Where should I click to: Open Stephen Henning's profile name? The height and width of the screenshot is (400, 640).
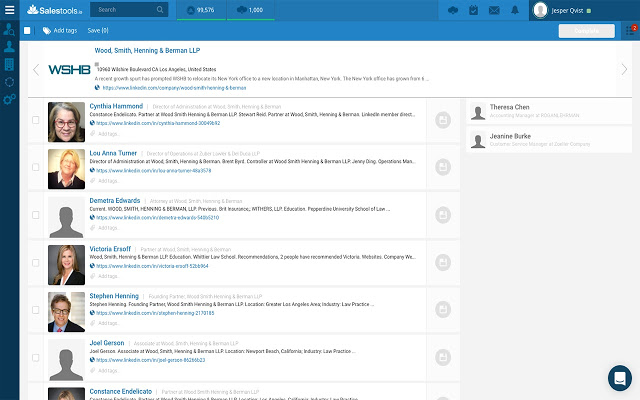[x=114, y=296]
